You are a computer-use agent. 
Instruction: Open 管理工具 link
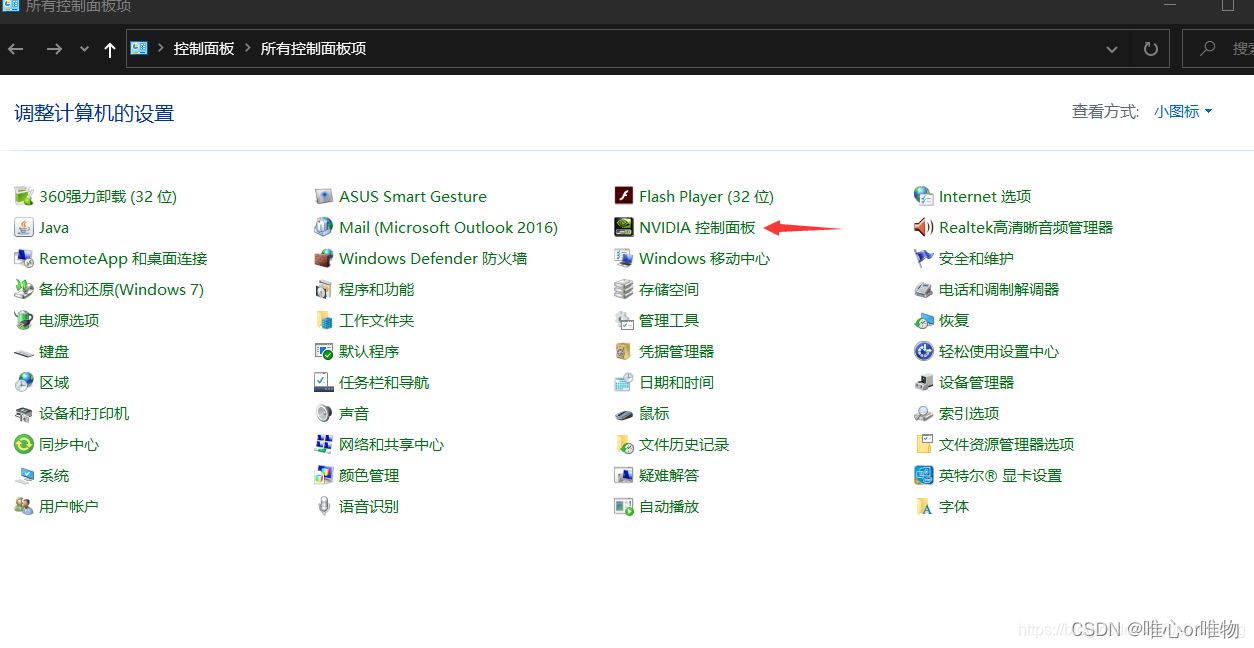coord(669,320)
